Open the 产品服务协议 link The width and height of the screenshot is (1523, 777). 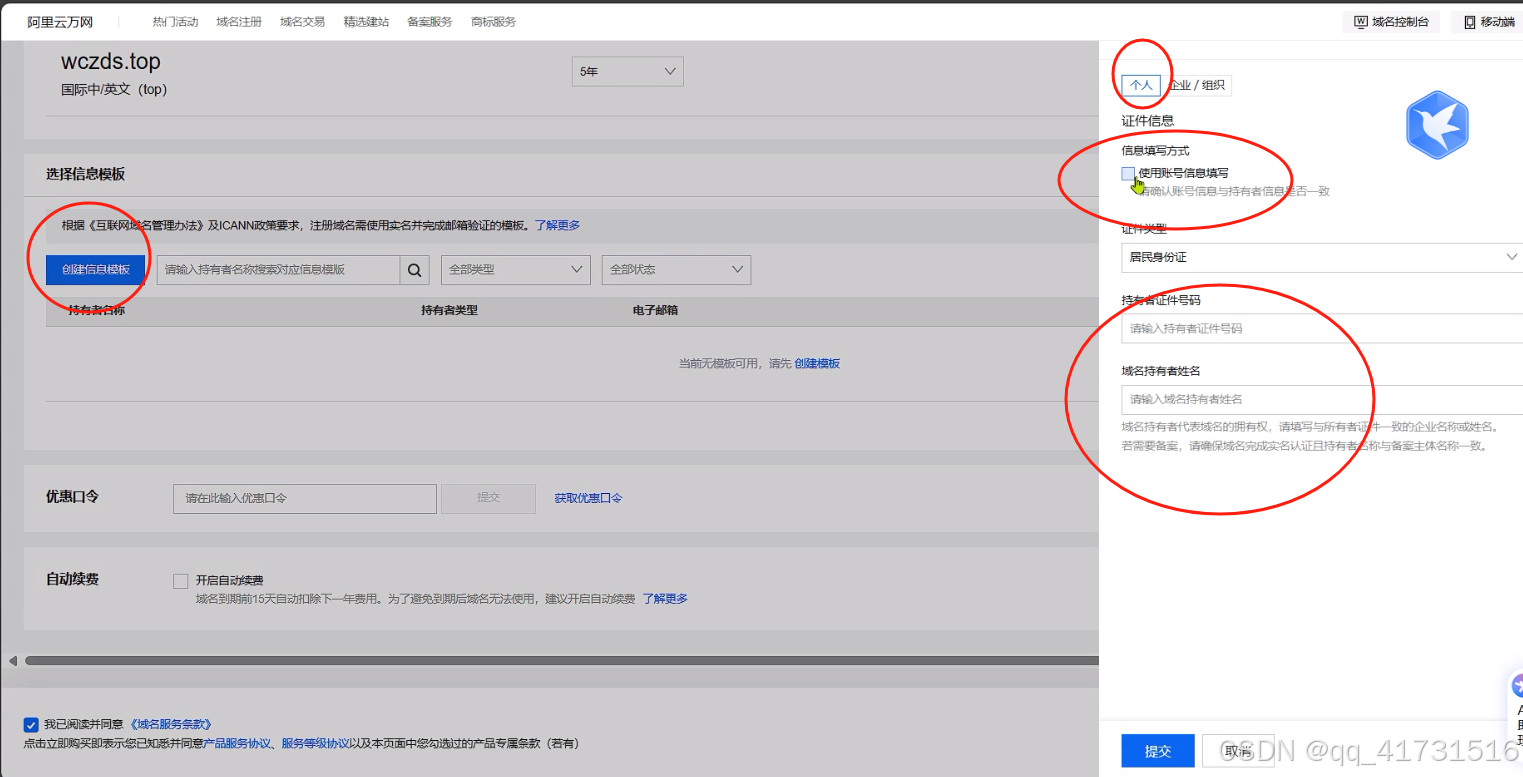237,744
